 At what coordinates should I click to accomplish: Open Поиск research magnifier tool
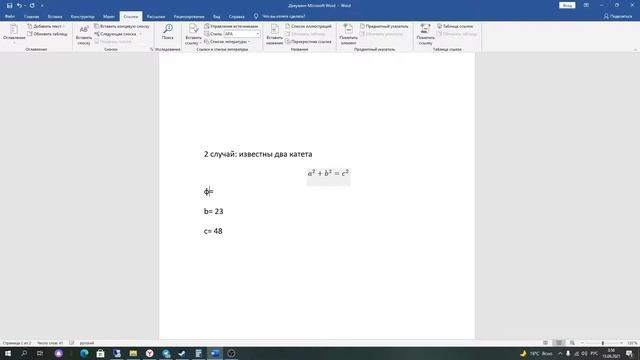tap(168, 32)
